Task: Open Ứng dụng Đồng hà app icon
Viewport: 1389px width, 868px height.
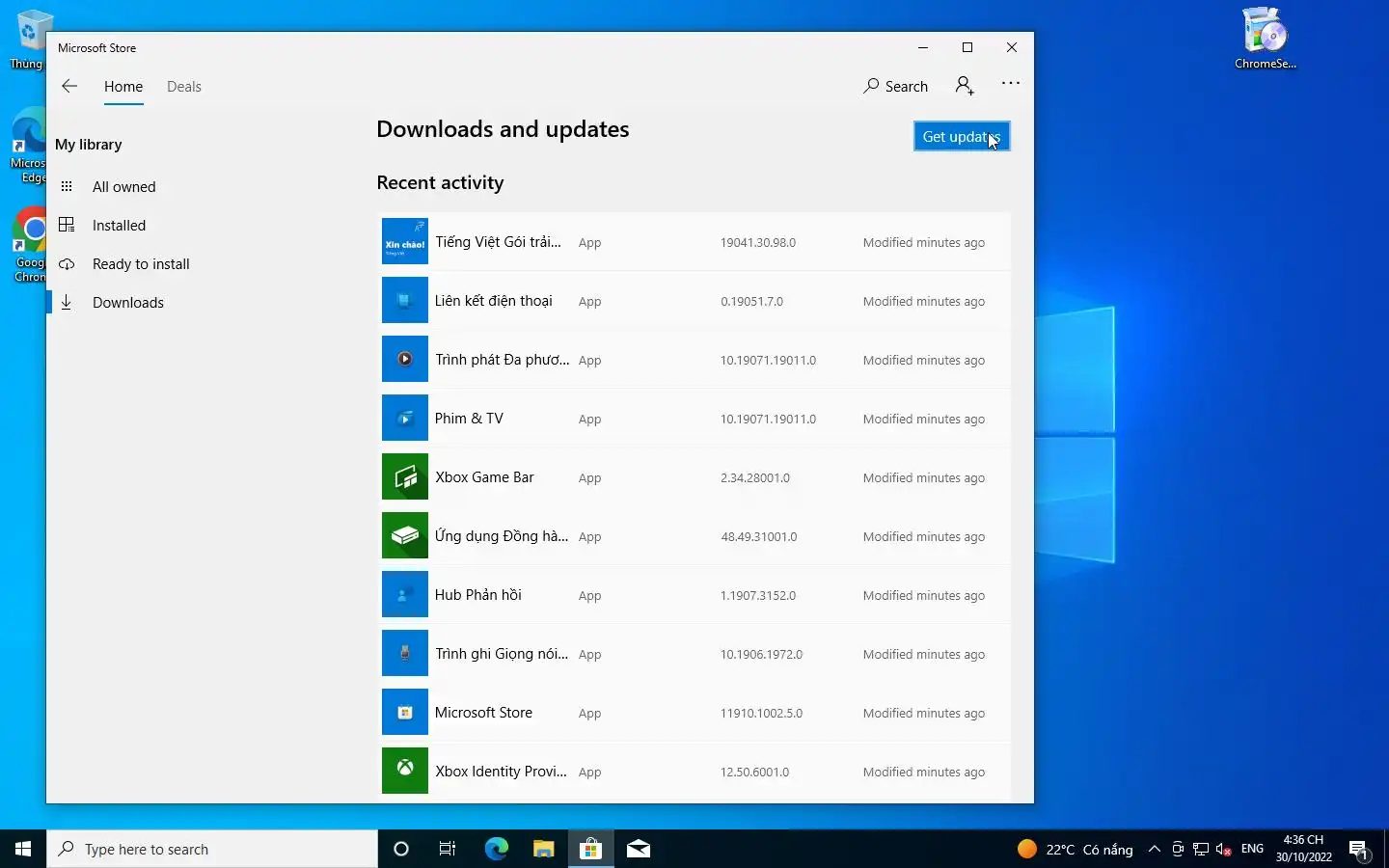Action: tap(405, 535)
